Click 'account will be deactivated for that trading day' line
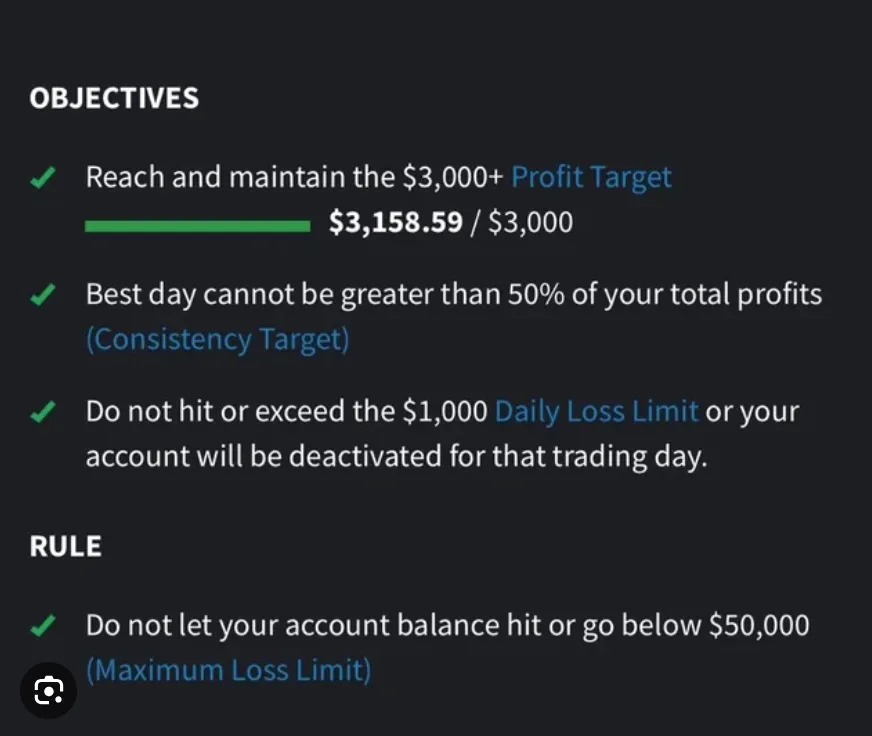This screenshot has width=872, height=736. click(397, 457)
